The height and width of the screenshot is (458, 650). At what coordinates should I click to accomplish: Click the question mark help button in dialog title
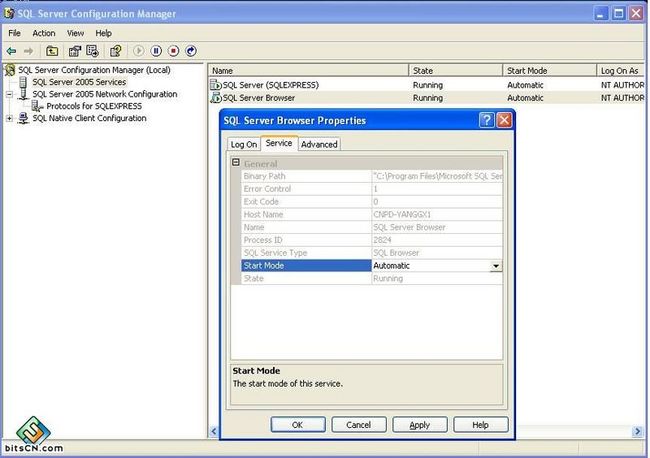tap(487, 121)
